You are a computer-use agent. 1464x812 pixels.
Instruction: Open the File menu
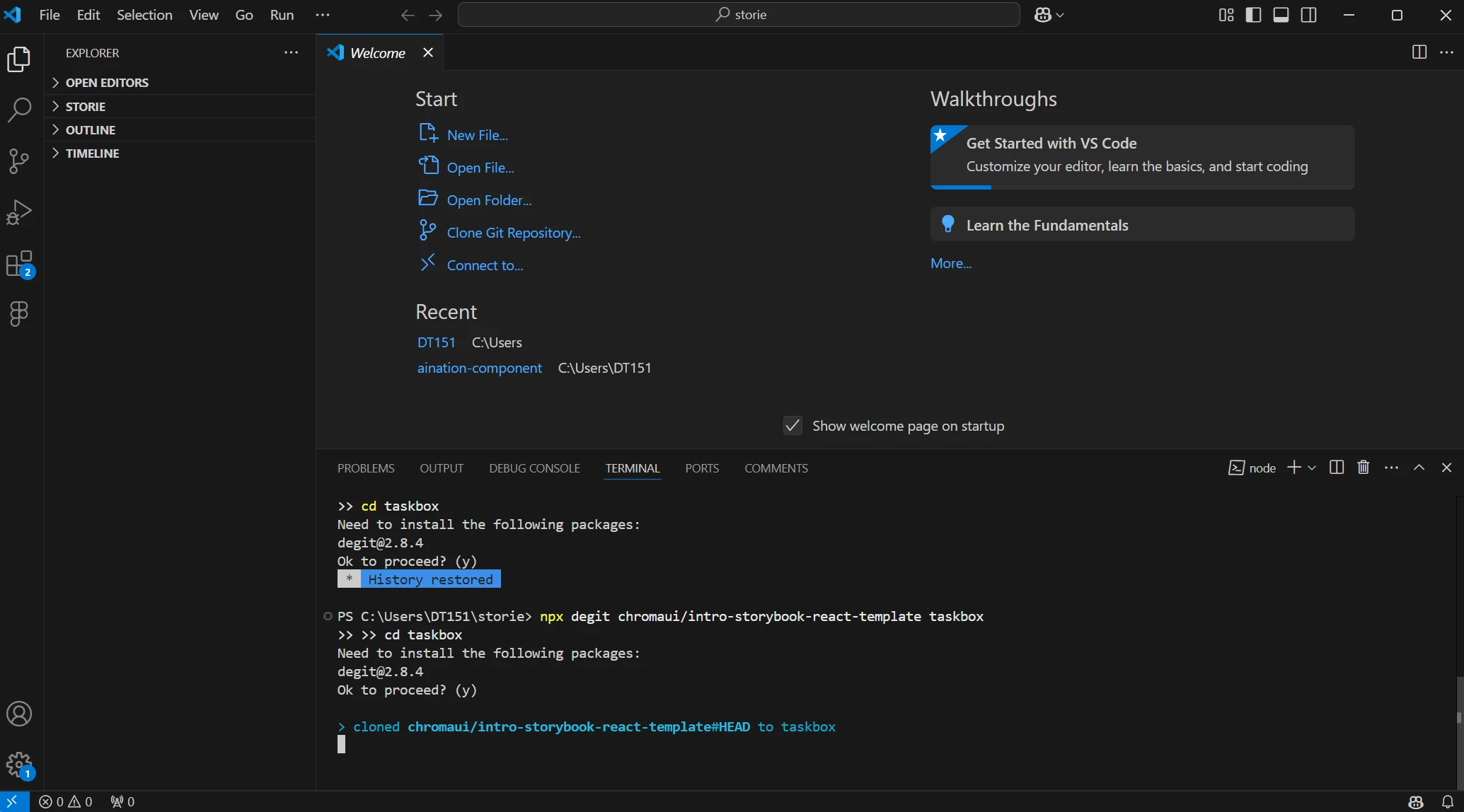click(50, 15)
